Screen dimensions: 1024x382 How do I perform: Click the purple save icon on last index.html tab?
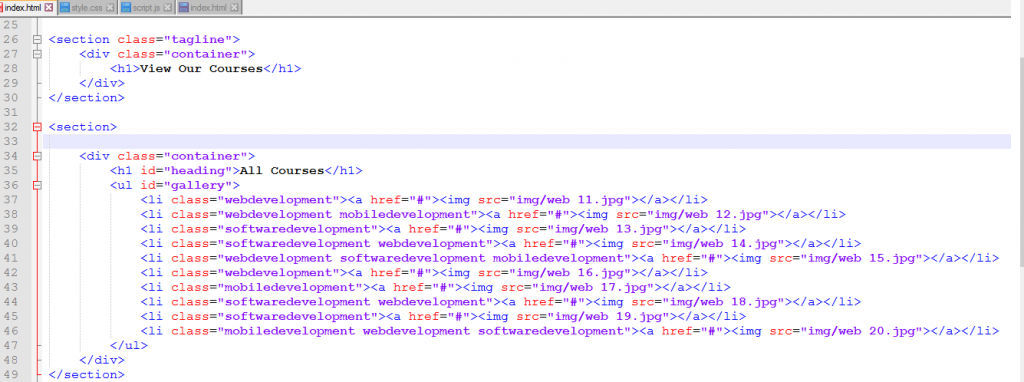[184, 7]
